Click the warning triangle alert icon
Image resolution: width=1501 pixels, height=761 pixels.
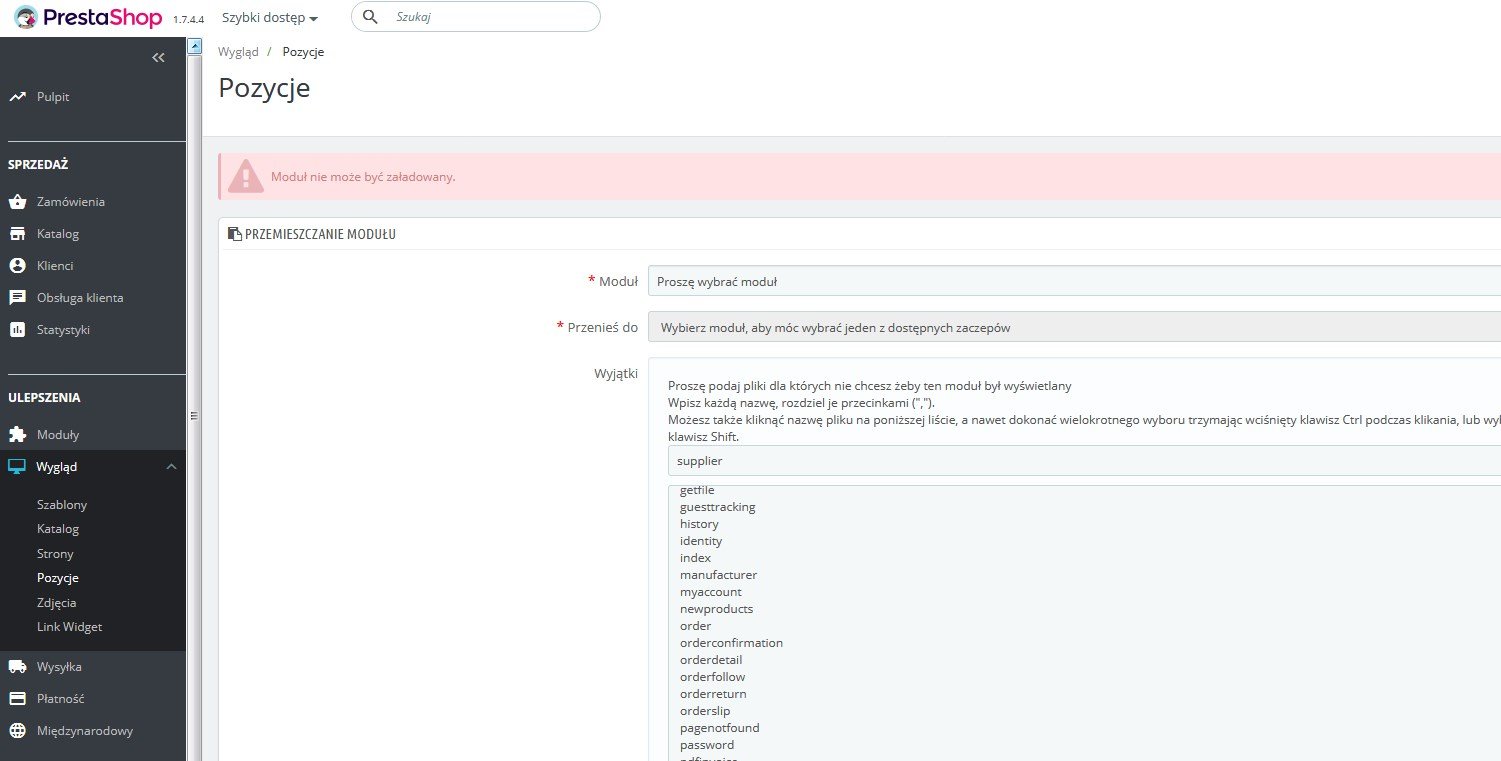pyautogui.click(x=245, y=177)
